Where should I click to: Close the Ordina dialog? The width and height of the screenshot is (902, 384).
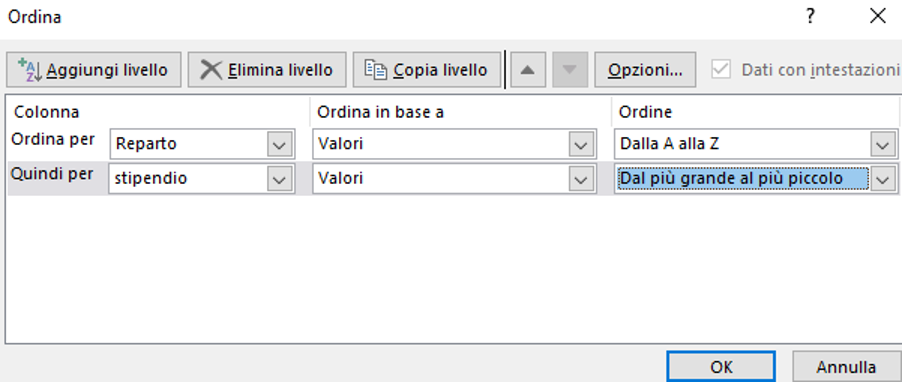pyautogui.click(x=878, y=17)
